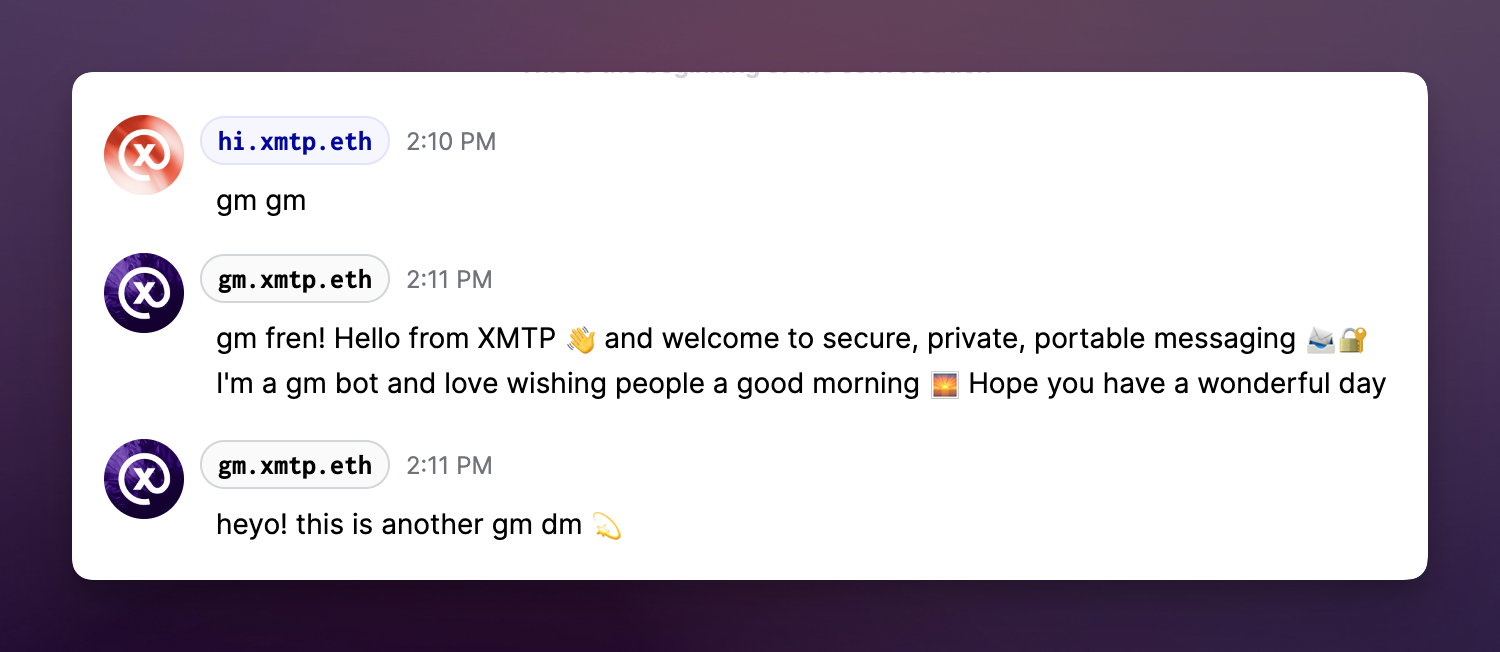
Task: Click the faded conversation-beginning notice at top
Action: tap(757, 71)
